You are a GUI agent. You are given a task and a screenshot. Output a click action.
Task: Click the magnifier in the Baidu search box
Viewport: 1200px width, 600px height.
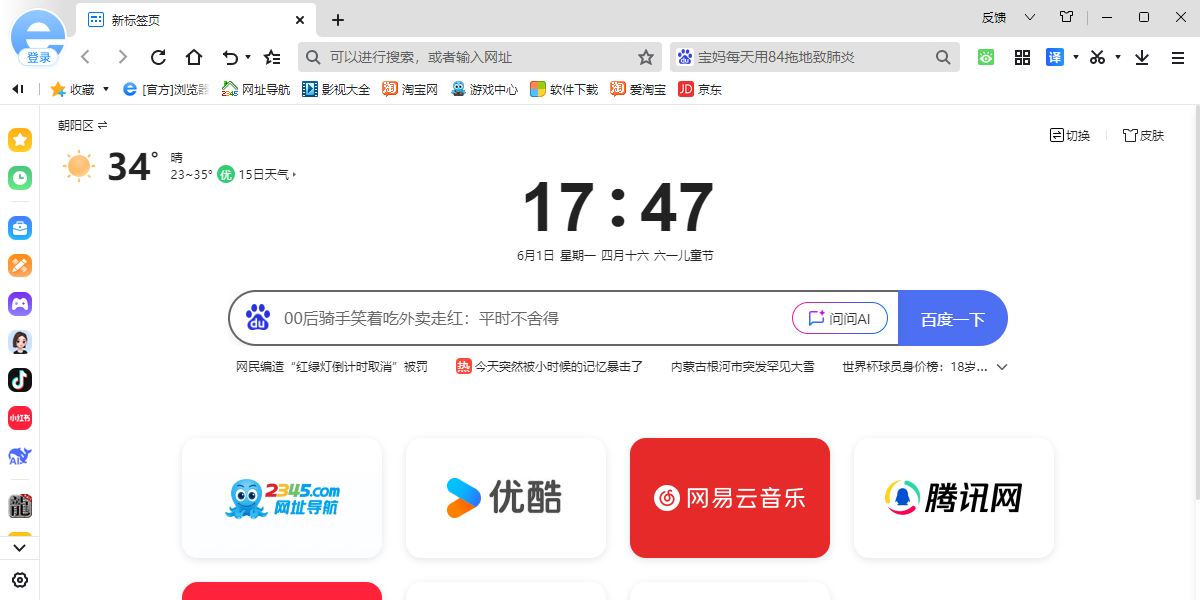943,57
